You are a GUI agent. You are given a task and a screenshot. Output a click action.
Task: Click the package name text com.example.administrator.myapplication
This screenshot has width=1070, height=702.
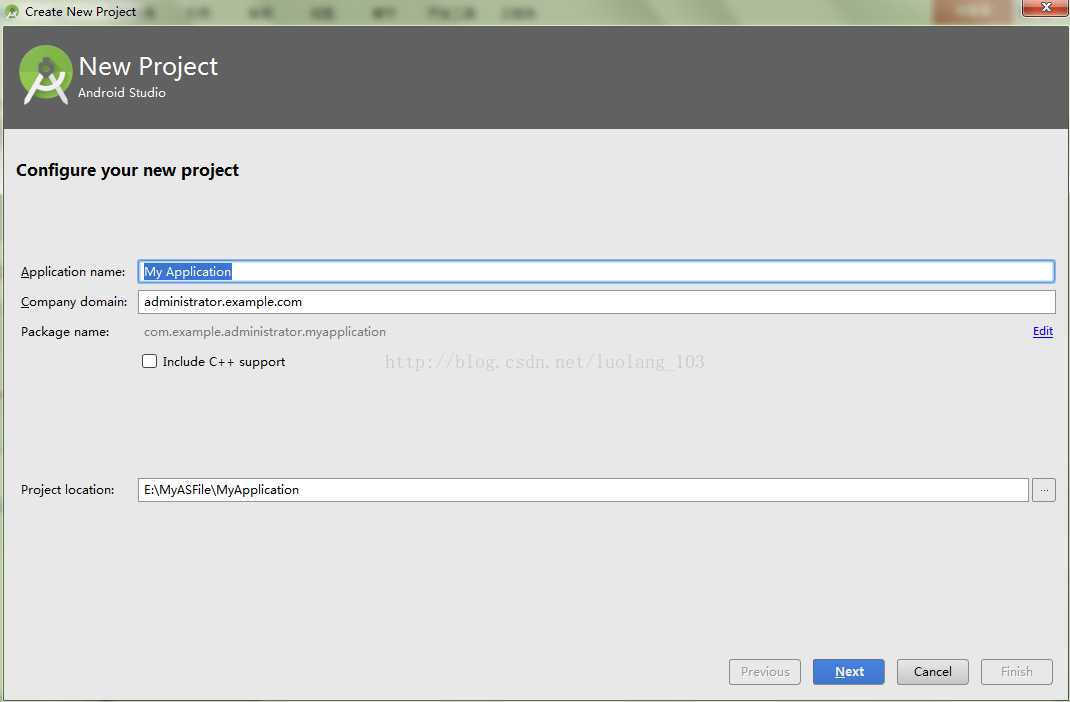coord(265,332)
